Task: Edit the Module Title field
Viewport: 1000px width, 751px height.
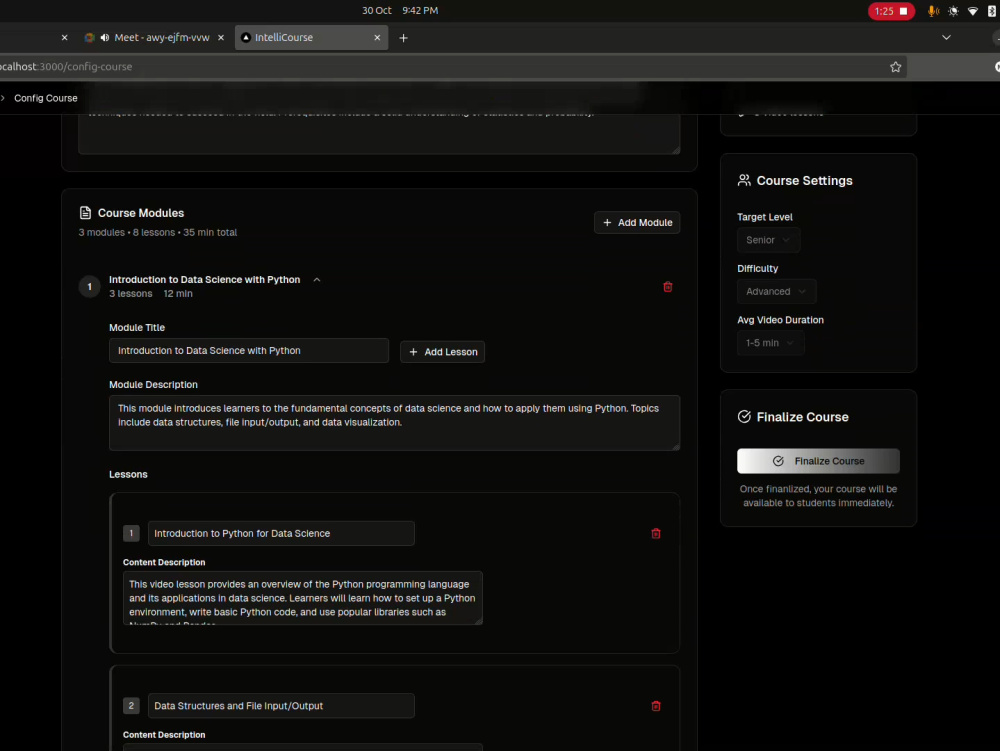Action: tap(249, 351)
